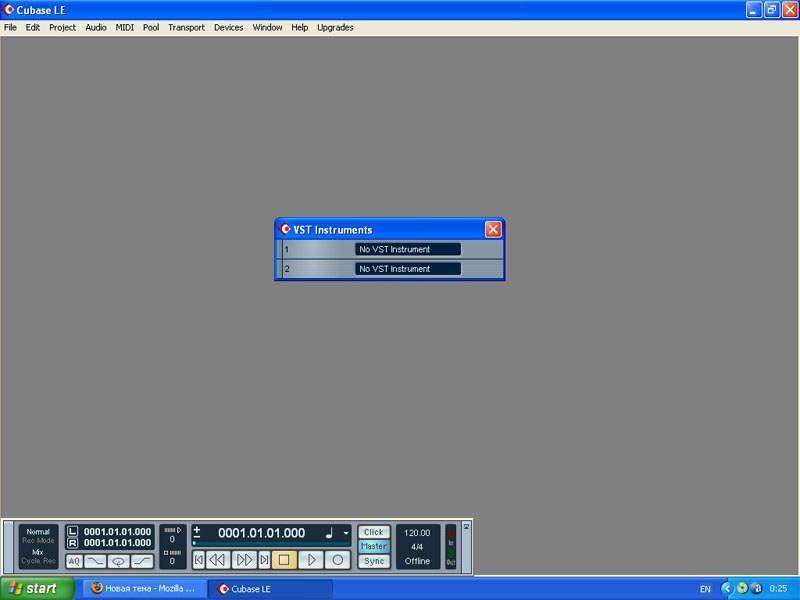800x600 pixels.
Task: Start playback with the Play button
Action: pyautogui.click(x=311, y=560)
